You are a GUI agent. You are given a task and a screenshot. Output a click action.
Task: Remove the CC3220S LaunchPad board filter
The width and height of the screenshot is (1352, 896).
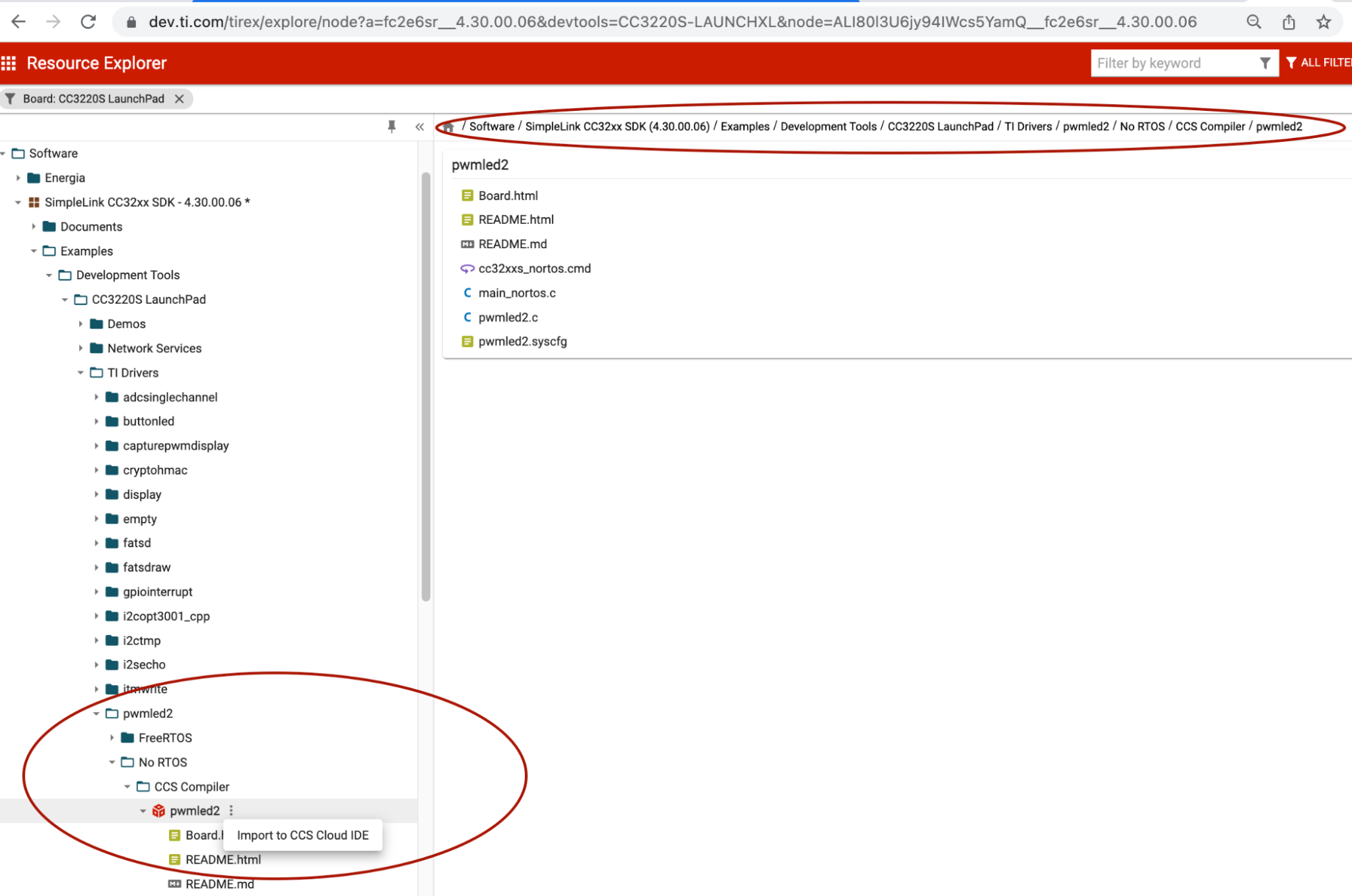179,99
